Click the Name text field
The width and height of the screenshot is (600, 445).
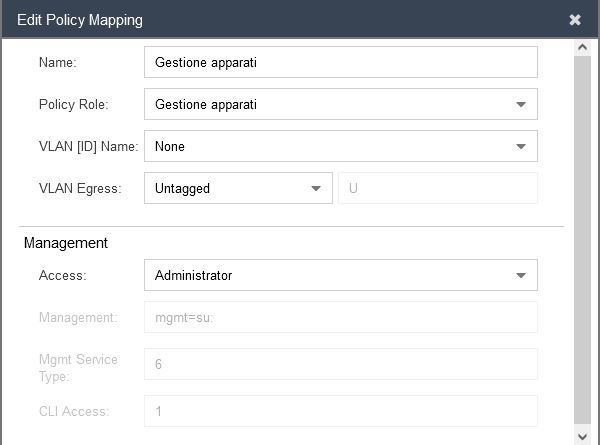[340, 62]
